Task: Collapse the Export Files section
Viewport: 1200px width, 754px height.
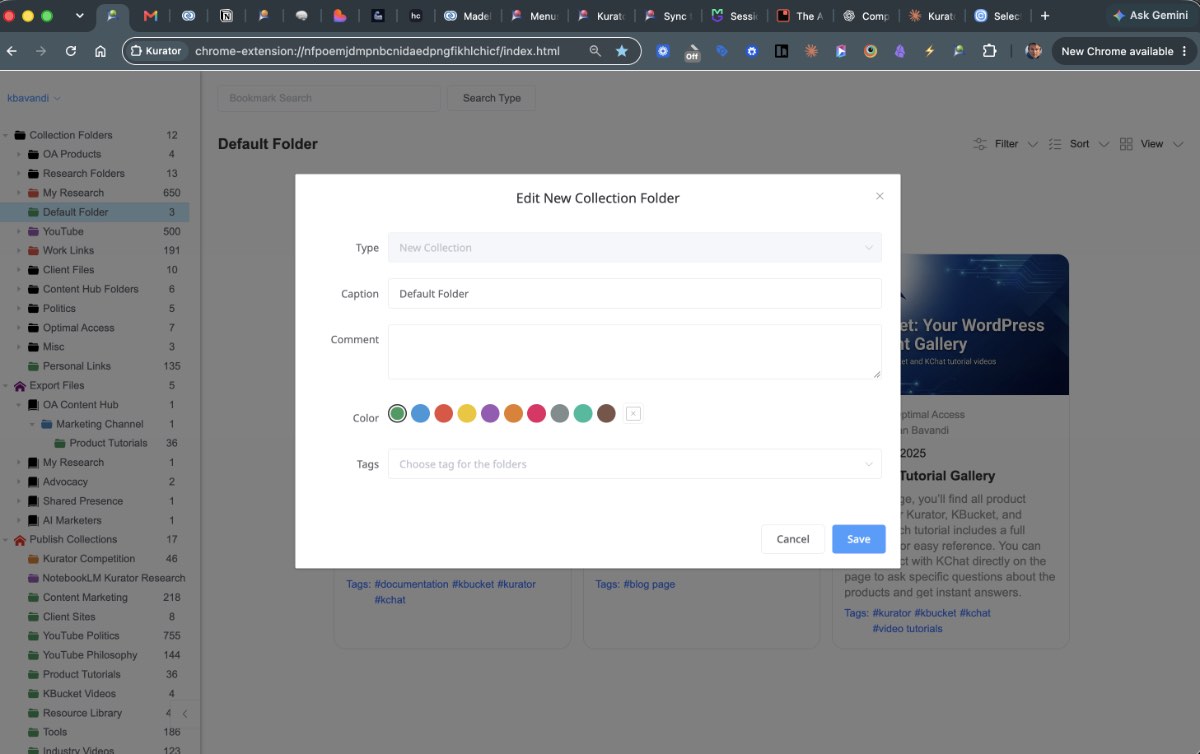Action: pos(6,385)
